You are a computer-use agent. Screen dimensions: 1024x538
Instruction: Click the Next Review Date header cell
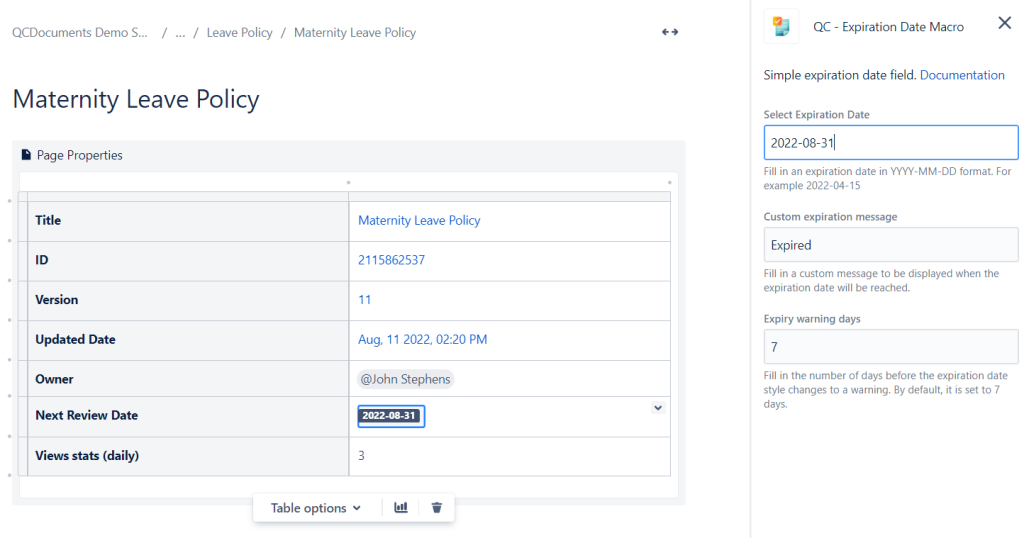[x=188, y=416]
